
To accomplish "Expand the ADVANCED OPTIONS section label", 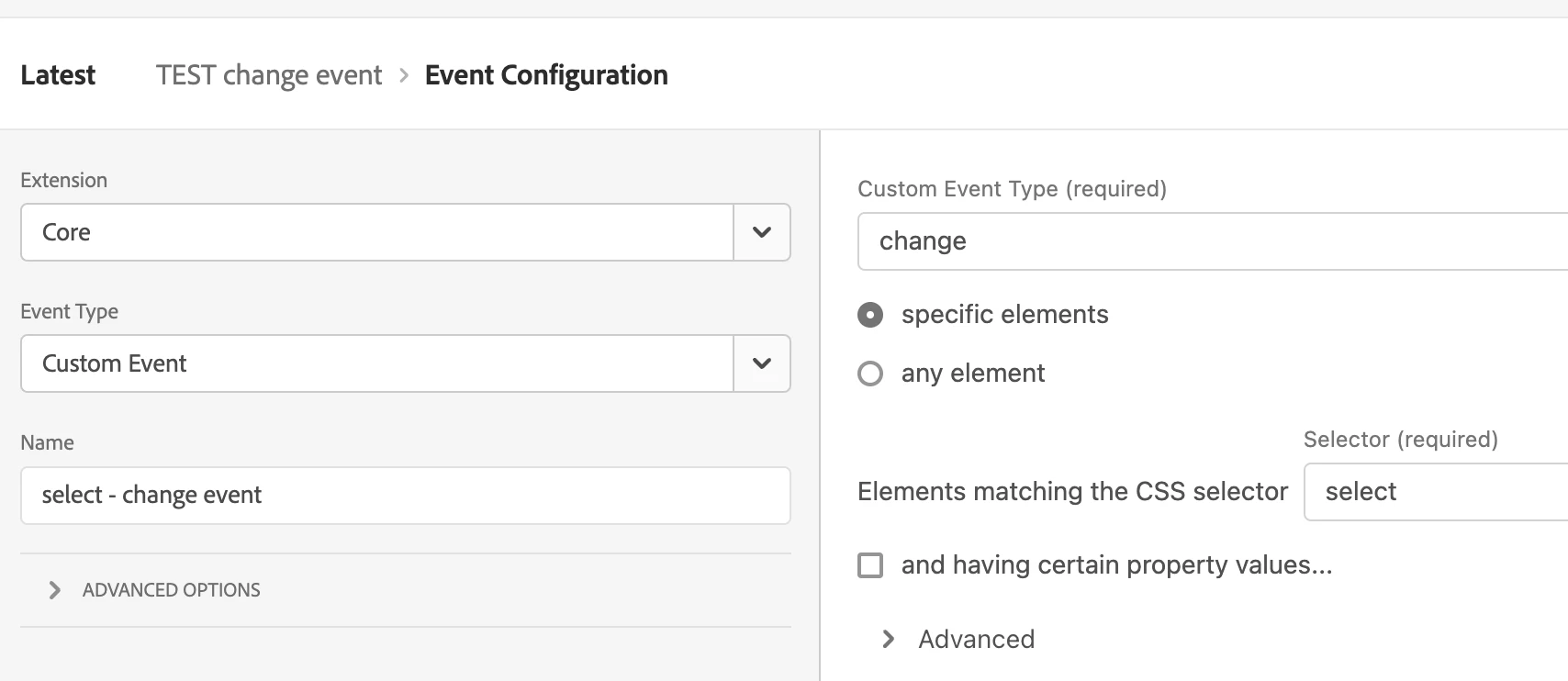I will pos(171,590).
